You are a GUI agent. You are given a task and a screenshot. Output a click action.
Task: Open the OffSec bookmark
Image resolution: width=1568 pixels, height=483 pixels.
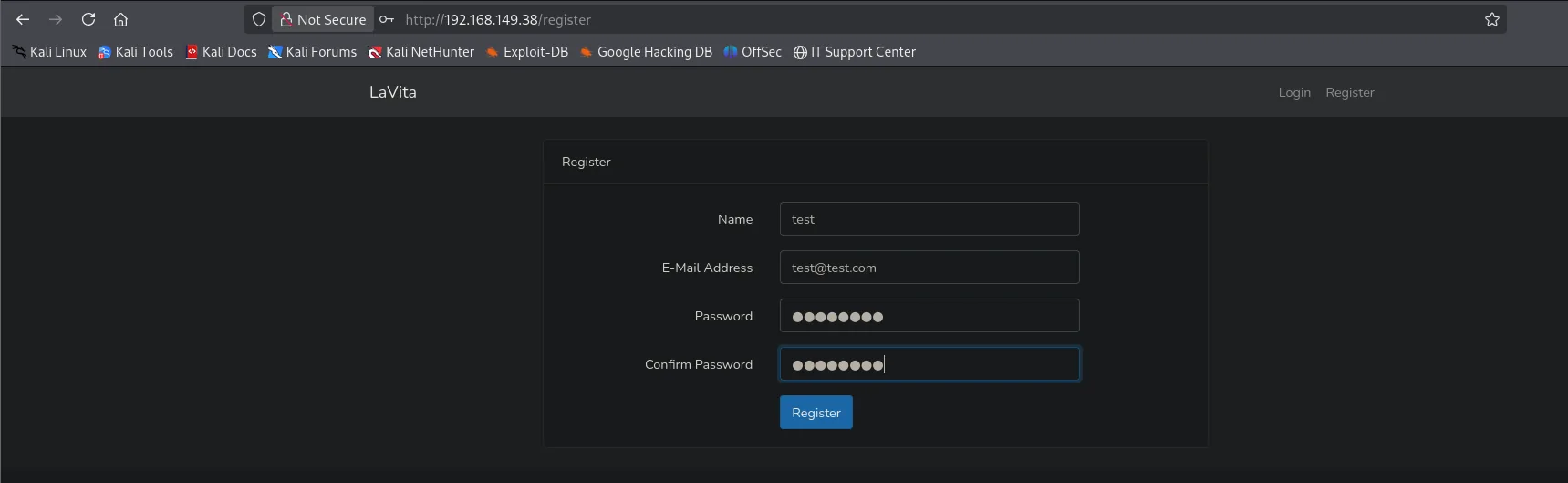tap(753, 52)
